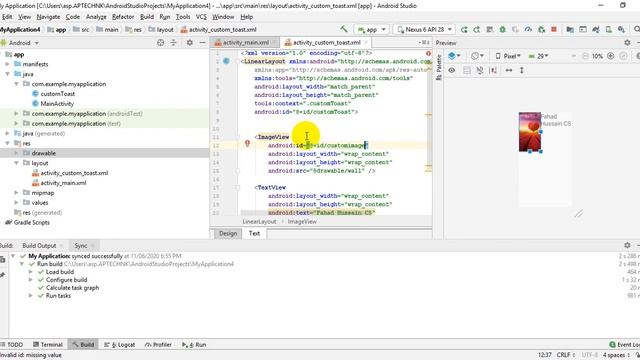Open the orientation selector in preview

click(x=477, y=56)
